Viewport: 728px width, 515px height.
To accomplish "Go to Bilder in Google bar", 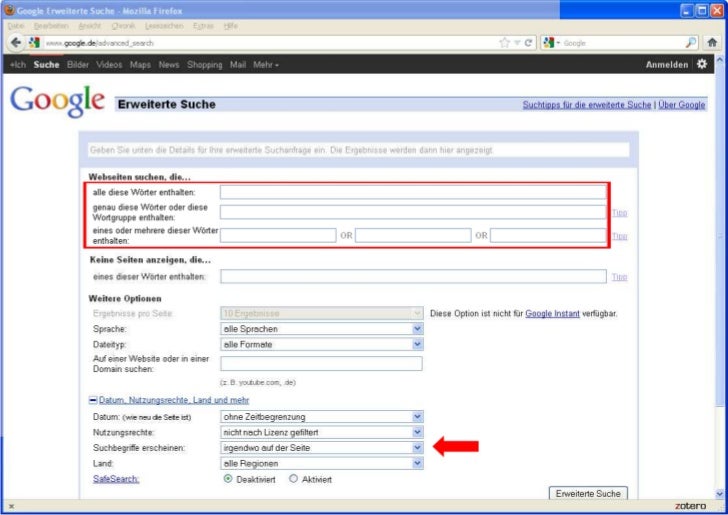I will [x=78, y=65].
